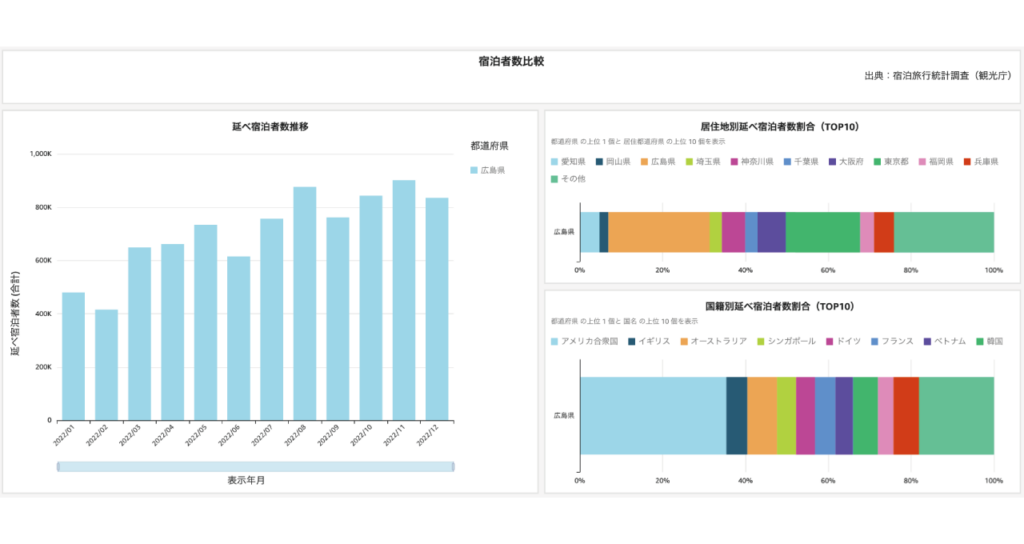The width and height of the screenshot is (1024, 544).
Task: Click the オーストラリア legend entry
Action: (x=714, y=341)
